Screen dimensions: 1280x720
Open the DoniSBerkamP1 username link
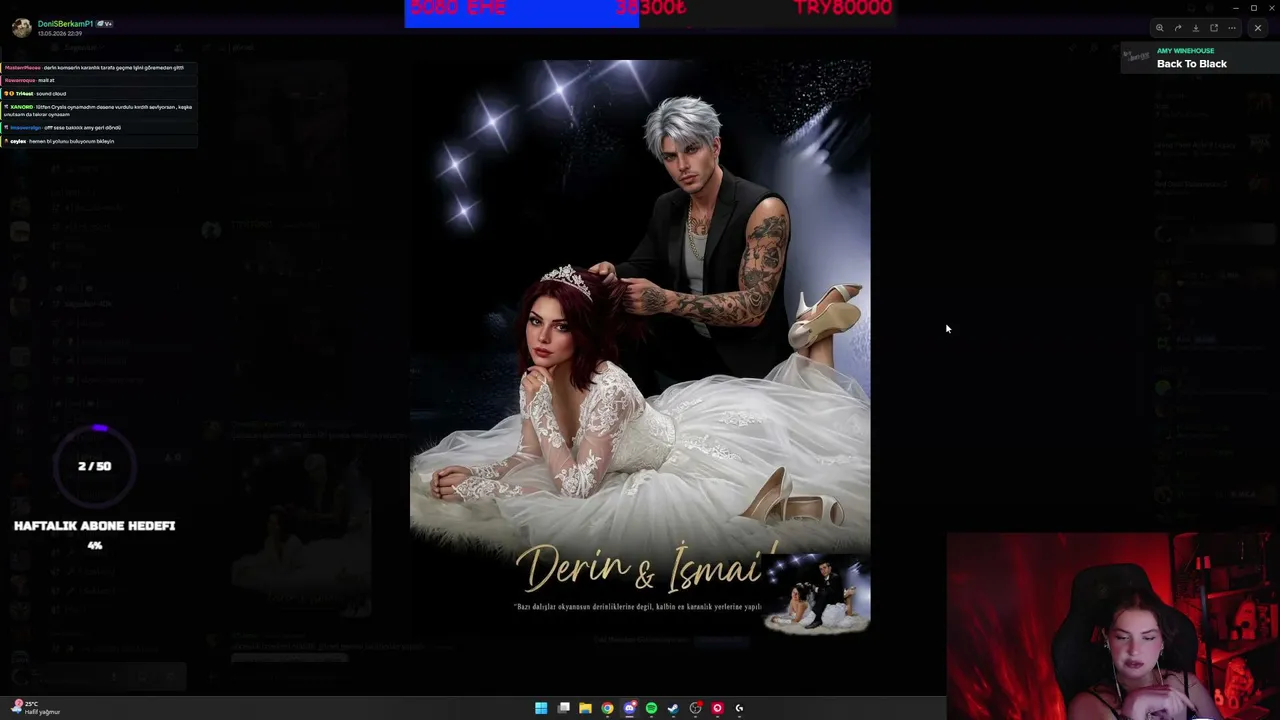point(65,23)
